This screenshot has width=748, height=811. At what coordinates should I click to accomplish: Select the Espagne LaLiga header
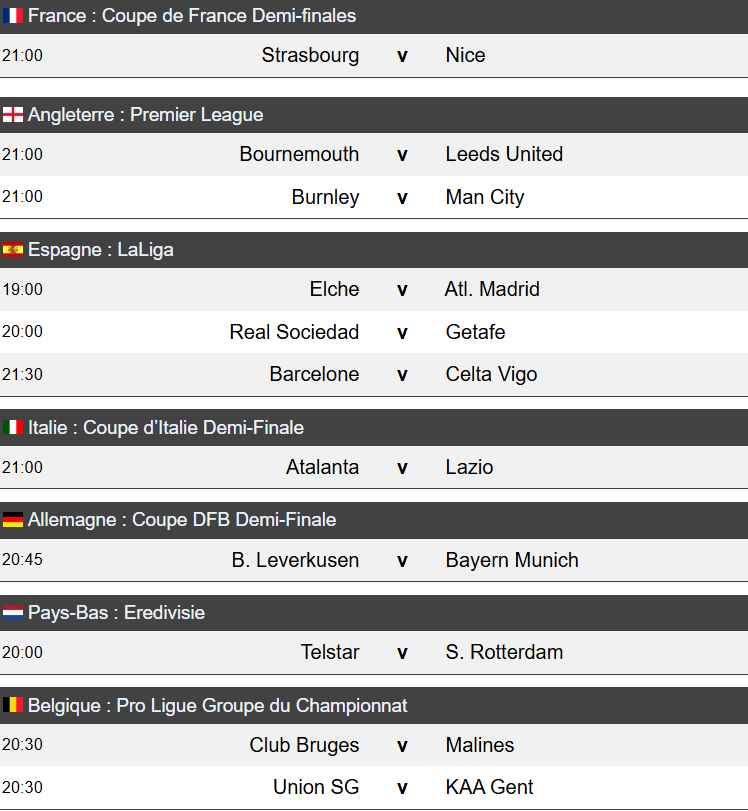(x=101, y=250)
